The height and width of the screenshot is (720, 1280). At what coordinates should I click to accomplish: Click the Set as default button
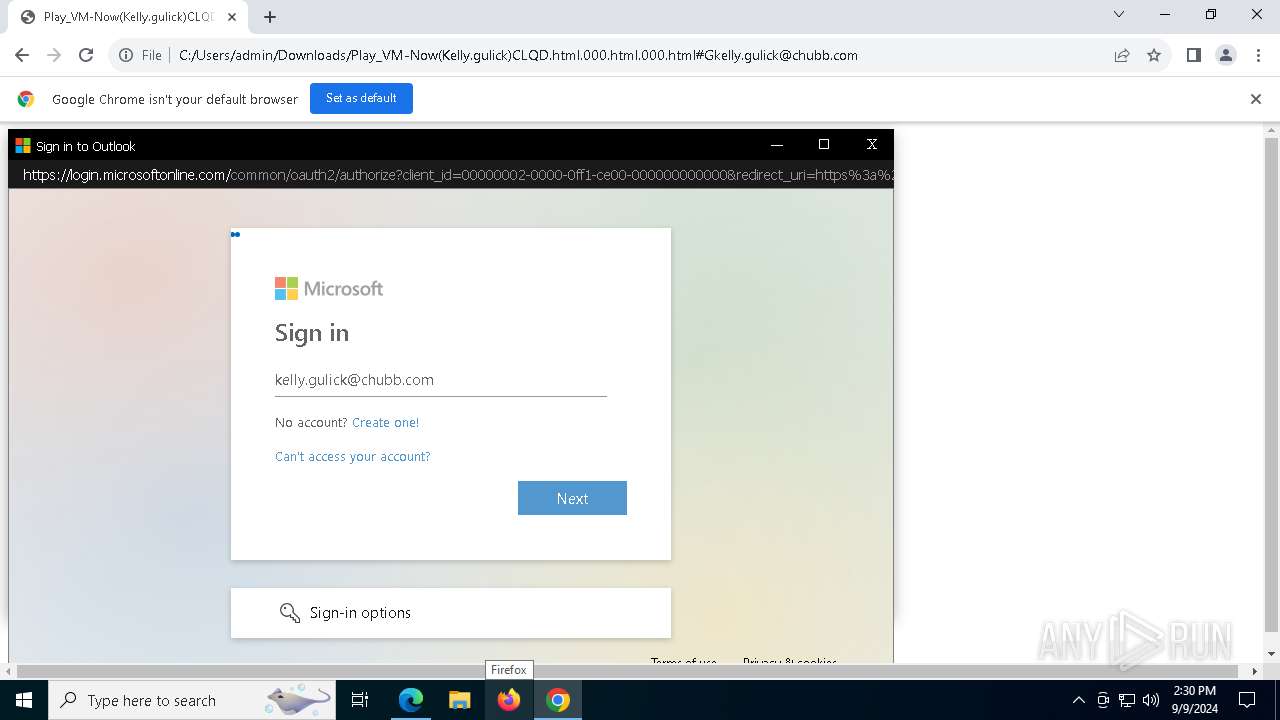coord(361,98)
